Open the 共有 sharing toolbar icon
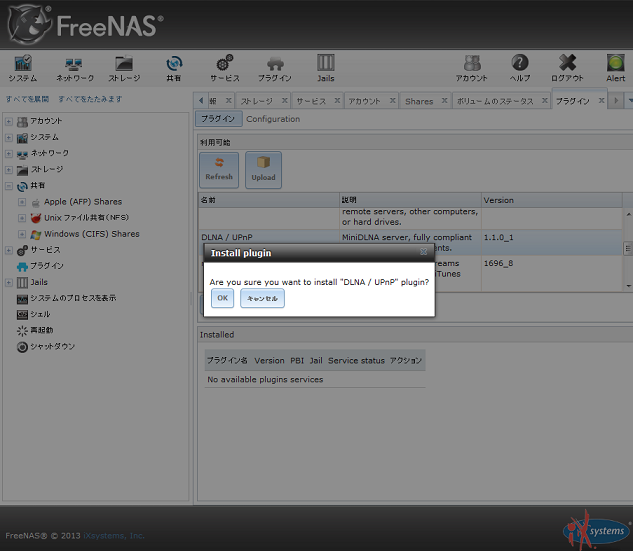Viewport: 633px width, 551px height. coord(174,66)
